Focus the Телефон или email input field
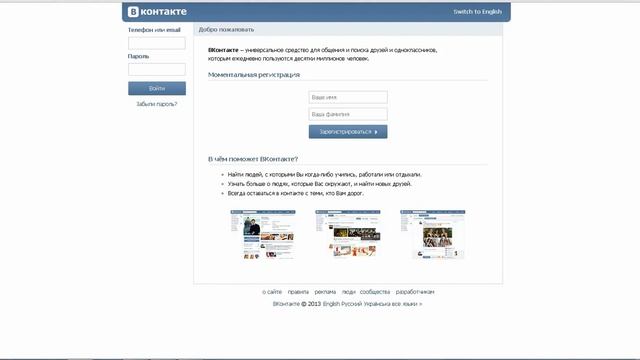Viewport: 640px width, 360px height. pyautogui.click(x=157, y=43)
